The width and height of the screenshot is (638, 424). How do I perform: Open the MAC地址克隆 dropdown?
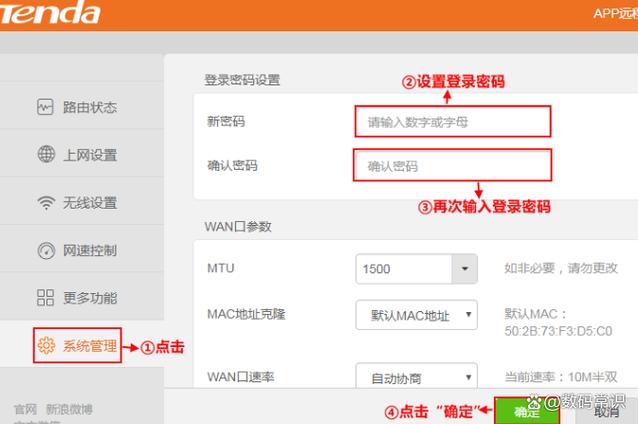417,315
